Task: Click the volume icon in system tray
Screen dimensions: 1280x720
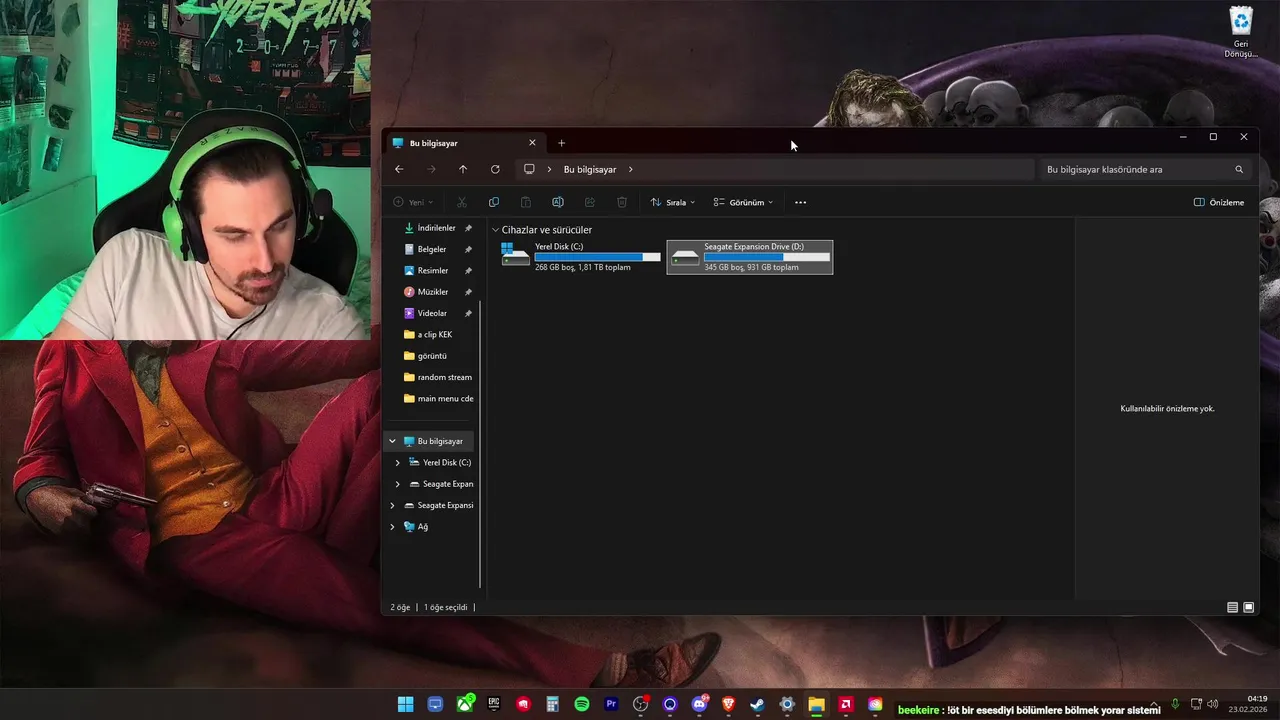Action: coord(1213,704)
